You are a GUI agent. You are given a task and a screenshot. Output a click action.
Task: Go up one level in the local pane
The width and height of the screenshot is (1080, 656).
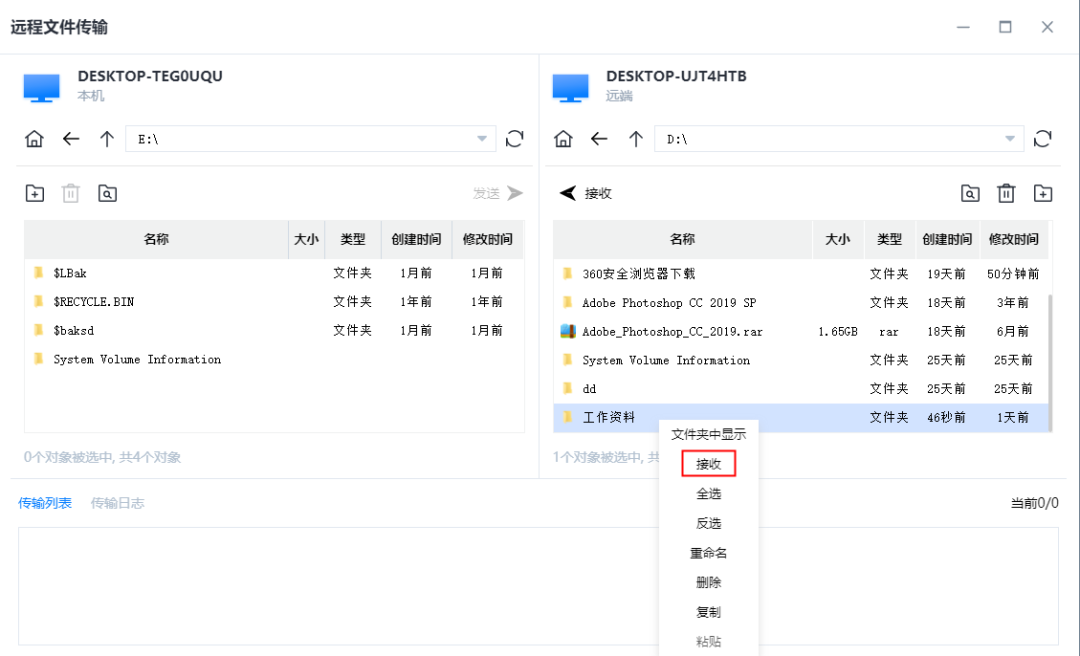pos(107,139)
